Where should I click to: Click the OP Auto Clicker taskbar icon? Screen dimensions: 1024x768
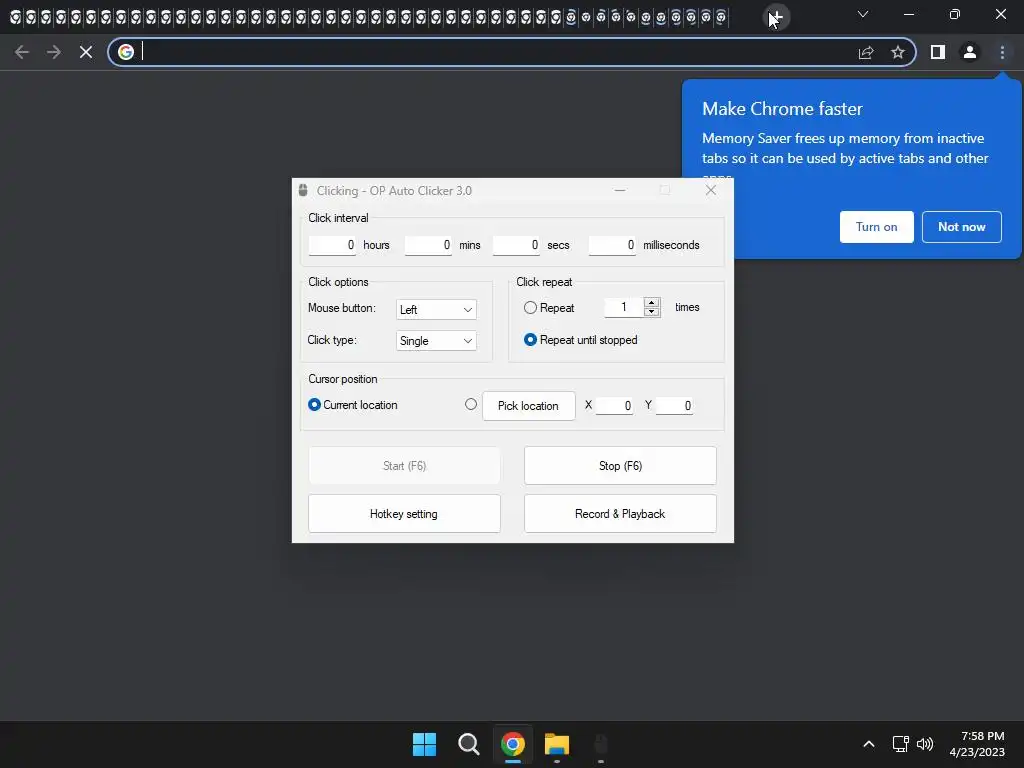click(601, 744)
